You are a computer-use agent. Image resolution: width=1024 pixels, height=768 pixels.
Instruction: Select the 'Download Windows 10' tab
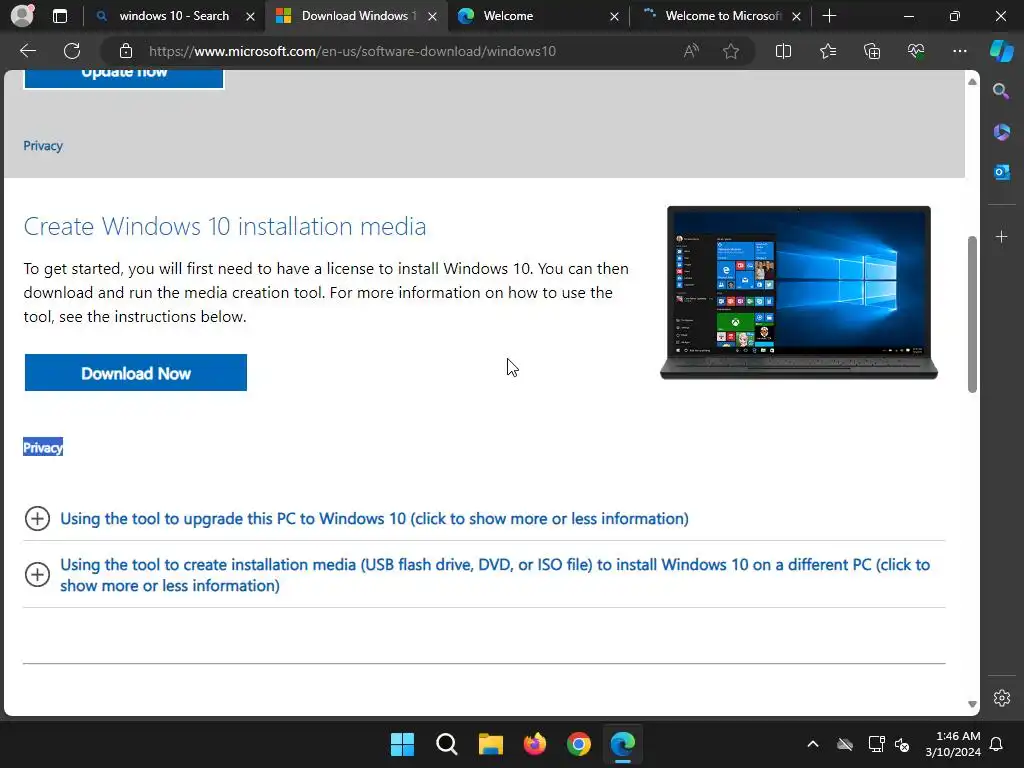(x=357, y=16)
